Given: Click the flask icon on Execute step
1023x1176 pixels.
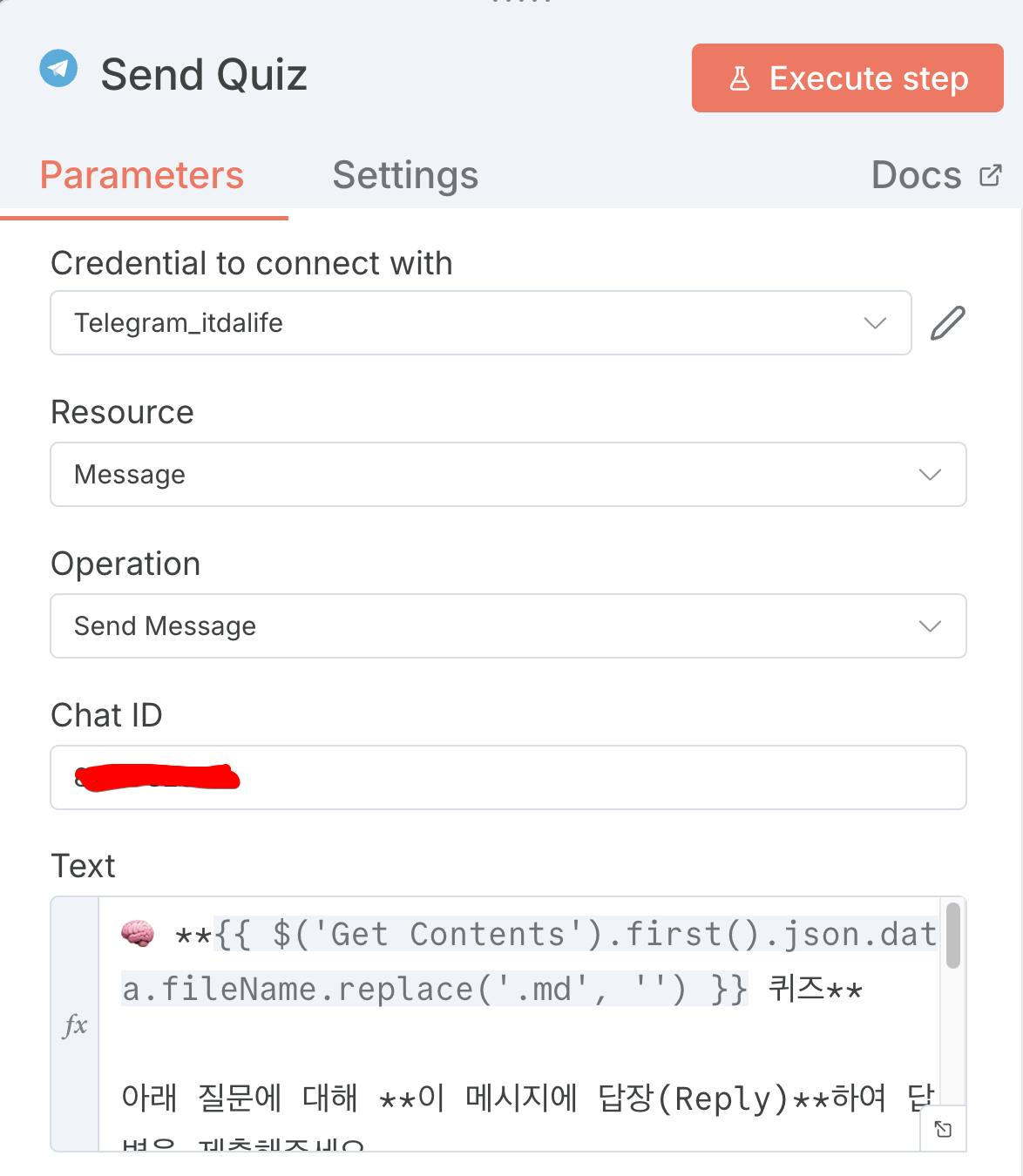Looking at the screenshot, I should click(x=739, y=78).
